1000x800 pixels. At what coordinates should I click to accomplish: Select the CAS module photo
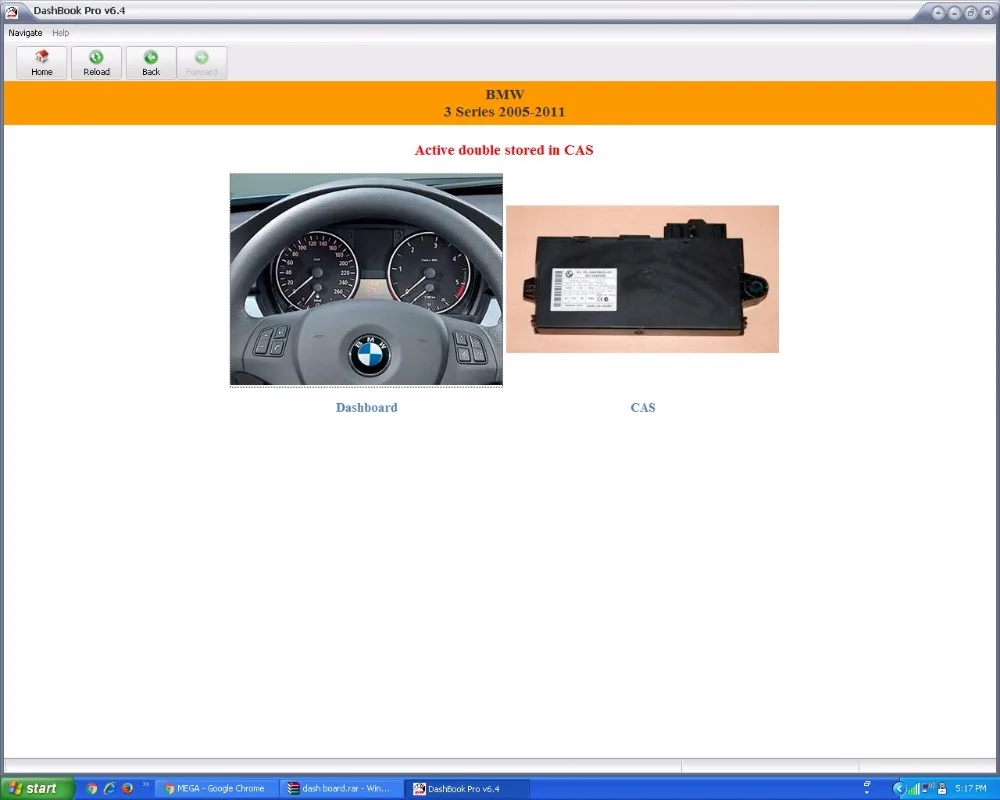pos(642,279)
